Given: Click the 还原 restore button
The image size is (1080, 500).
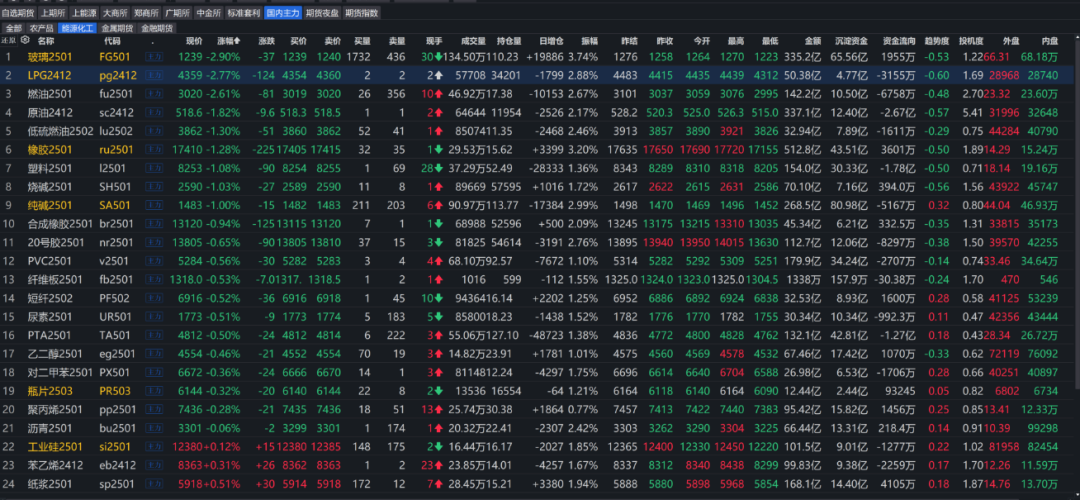Looking at the screenshot, I should [x=9, y=41].
